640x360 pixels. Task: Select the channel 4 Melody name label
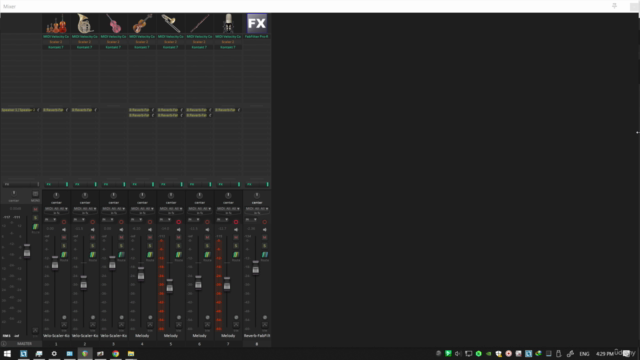[142, 336]
